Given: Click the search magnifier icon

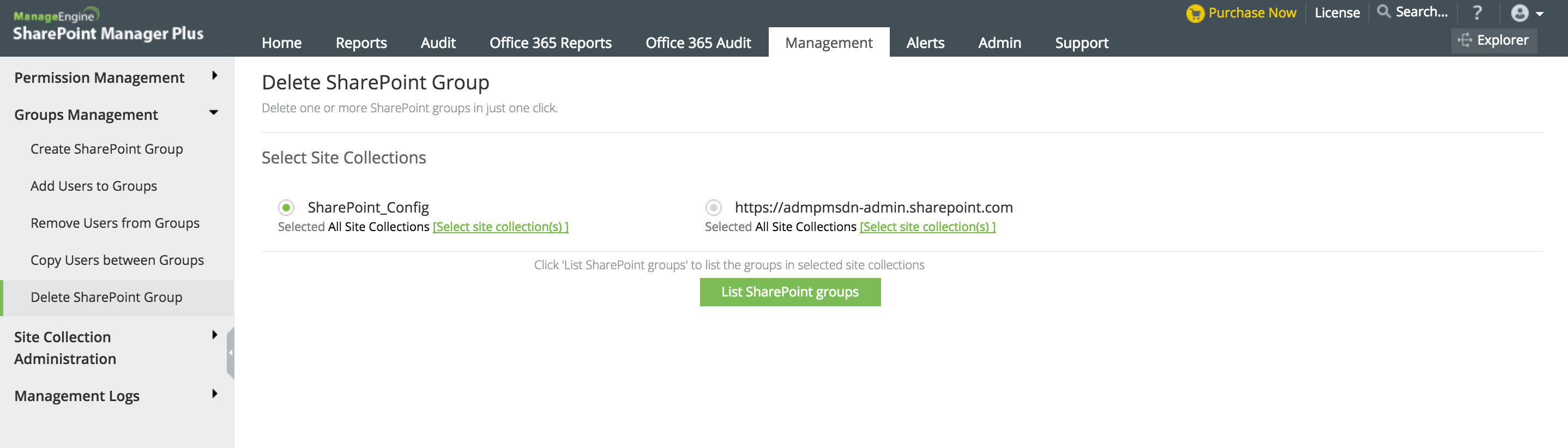Looking at the screenshot, I should pos(1384,11).
